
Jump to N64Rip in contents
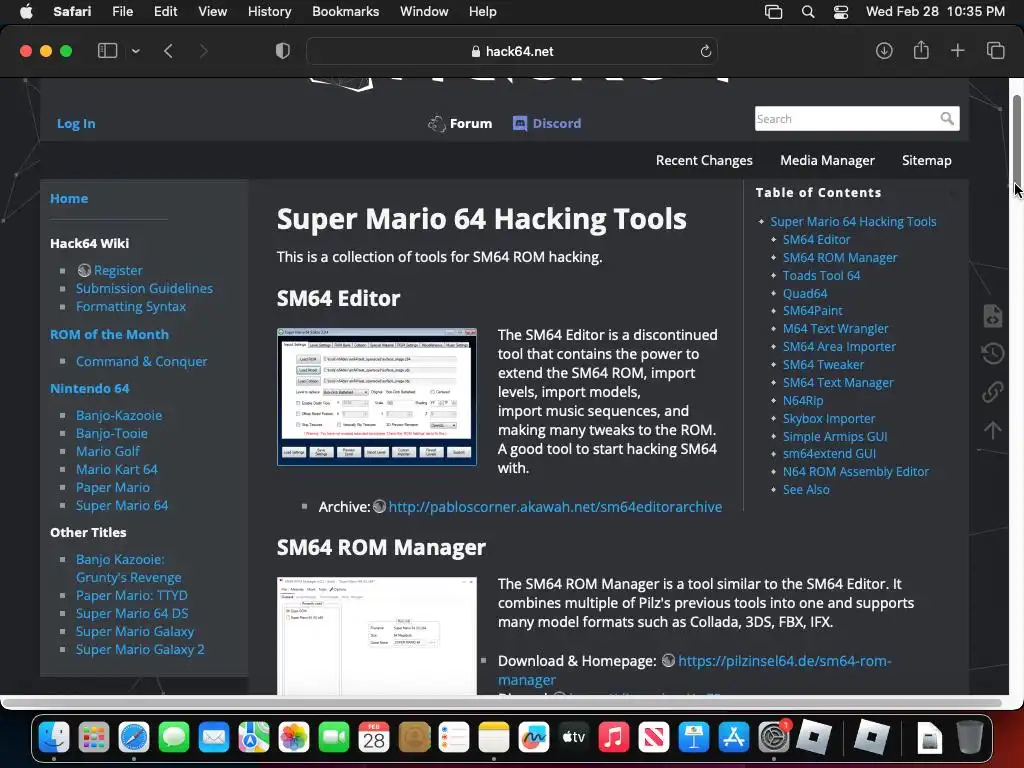pos(803,400)
